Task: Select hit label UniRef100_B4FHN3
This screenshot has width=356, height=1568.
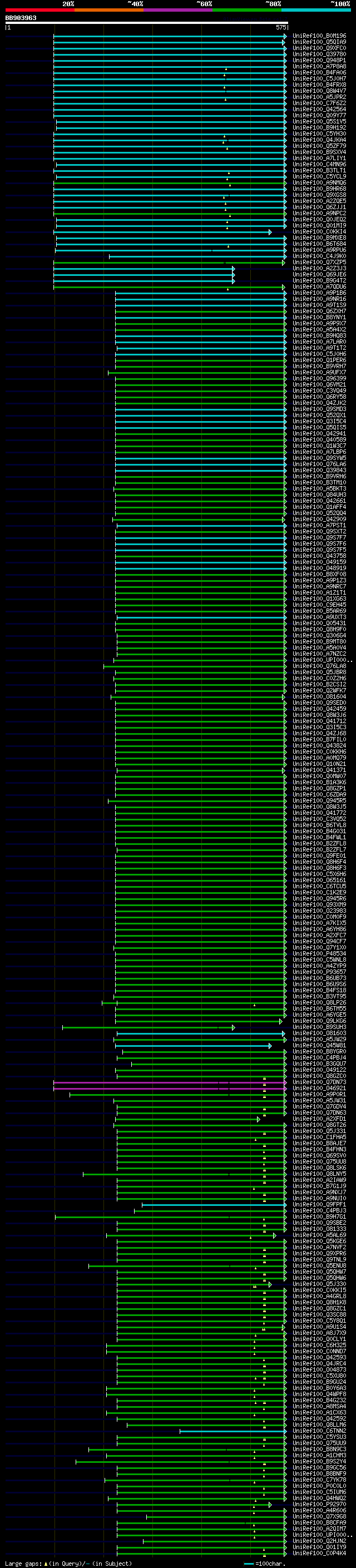Action: tap(319, 1150)
